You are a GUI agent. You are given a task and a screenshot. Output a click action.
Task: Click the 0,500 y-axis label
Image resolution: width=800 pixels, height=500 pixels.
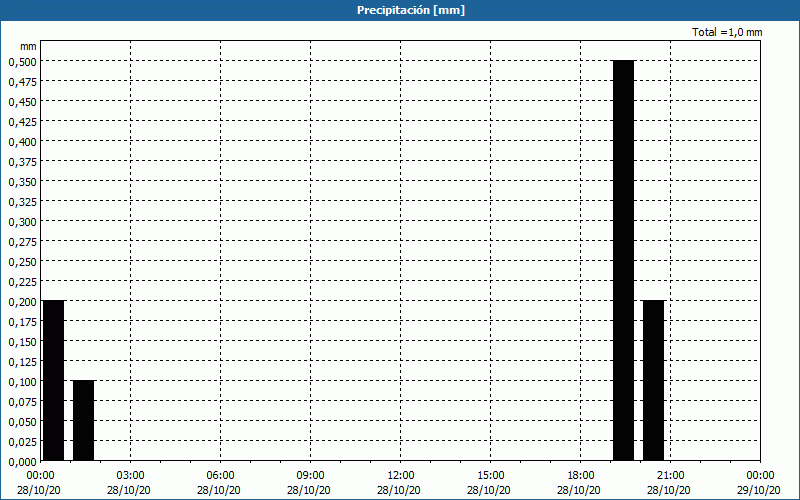point(22,61)
